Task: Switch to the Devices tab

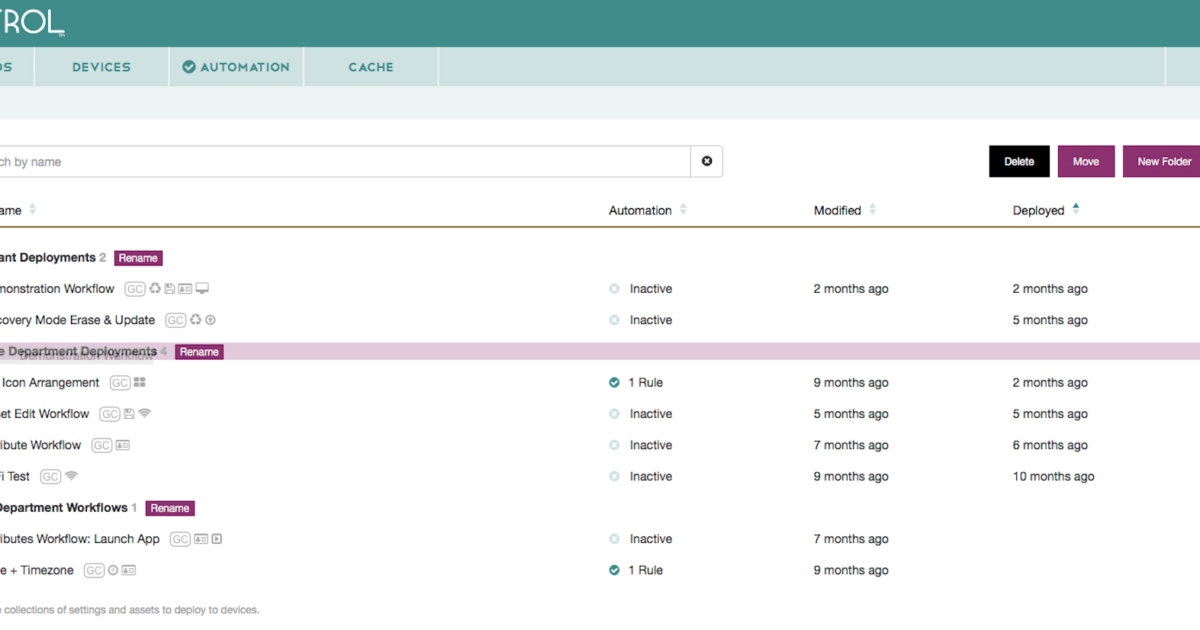Action: (x=101, y=66)
